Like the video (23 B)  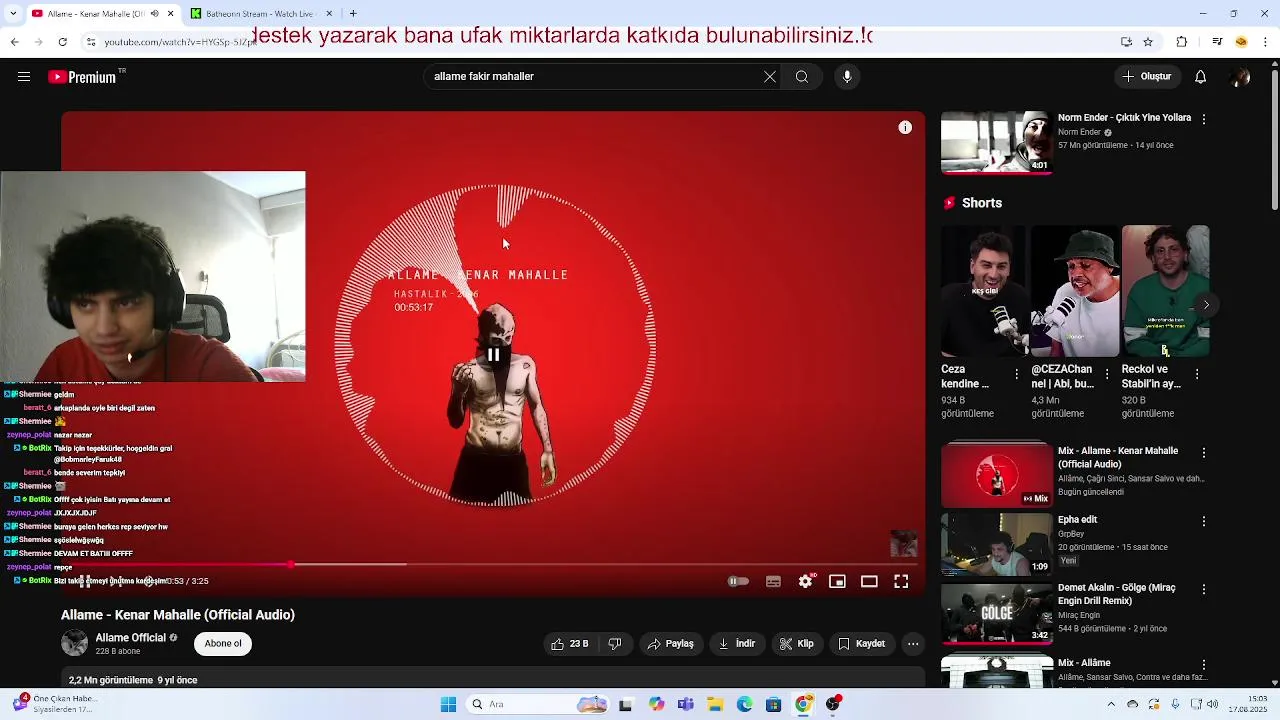[x=569, y=644]
